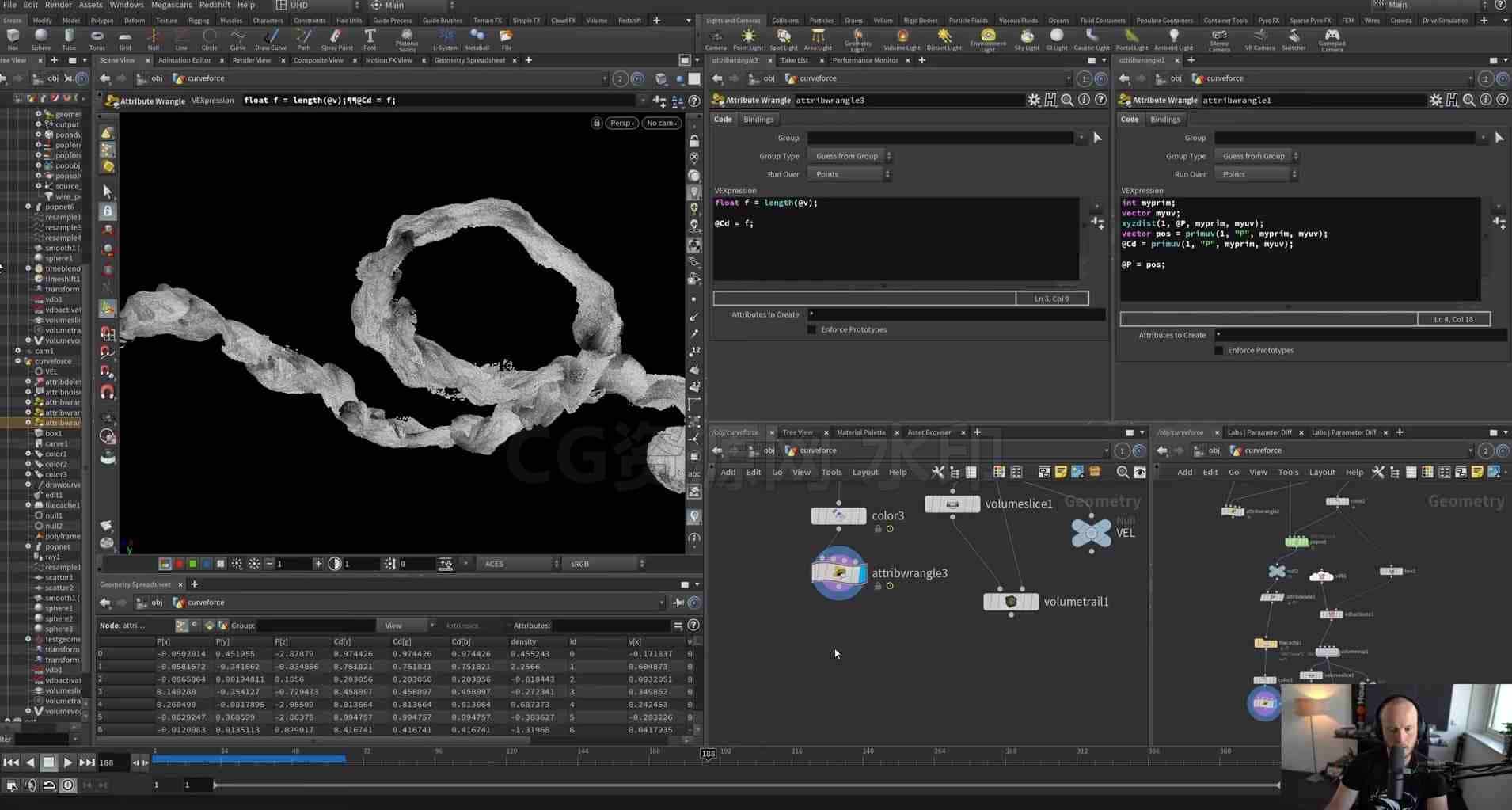
Task: Select the volumeslice1 node
Action: [952, 504]
